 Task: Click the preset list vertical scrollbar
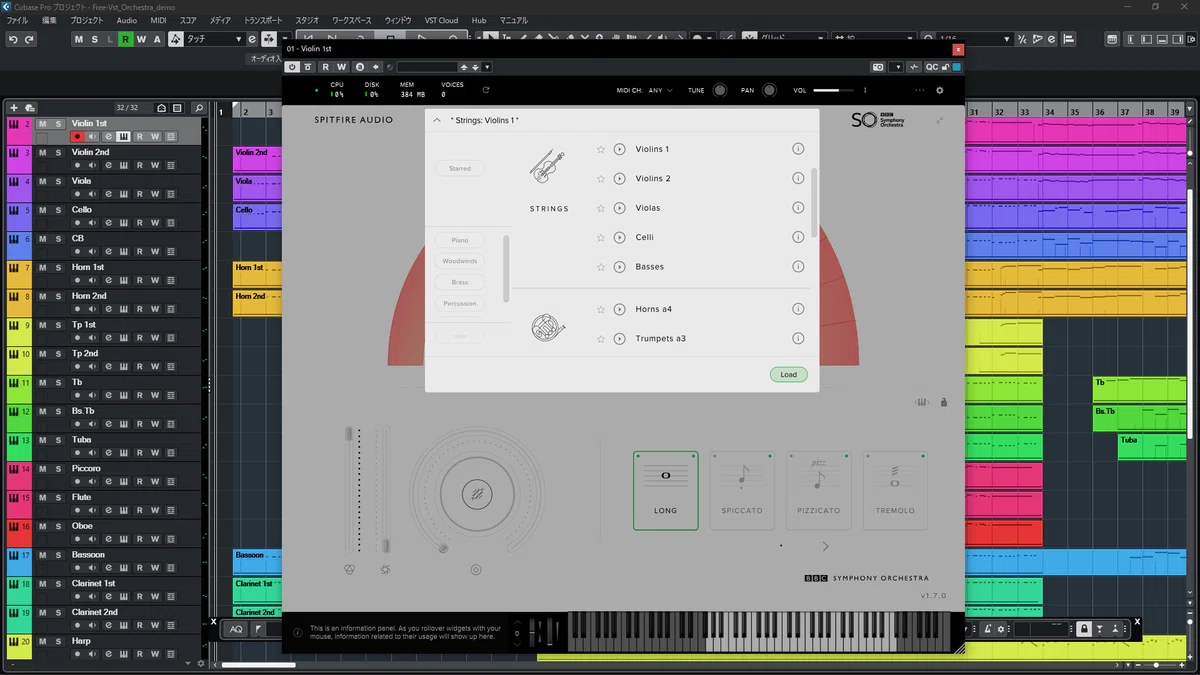tap(815, 203)
